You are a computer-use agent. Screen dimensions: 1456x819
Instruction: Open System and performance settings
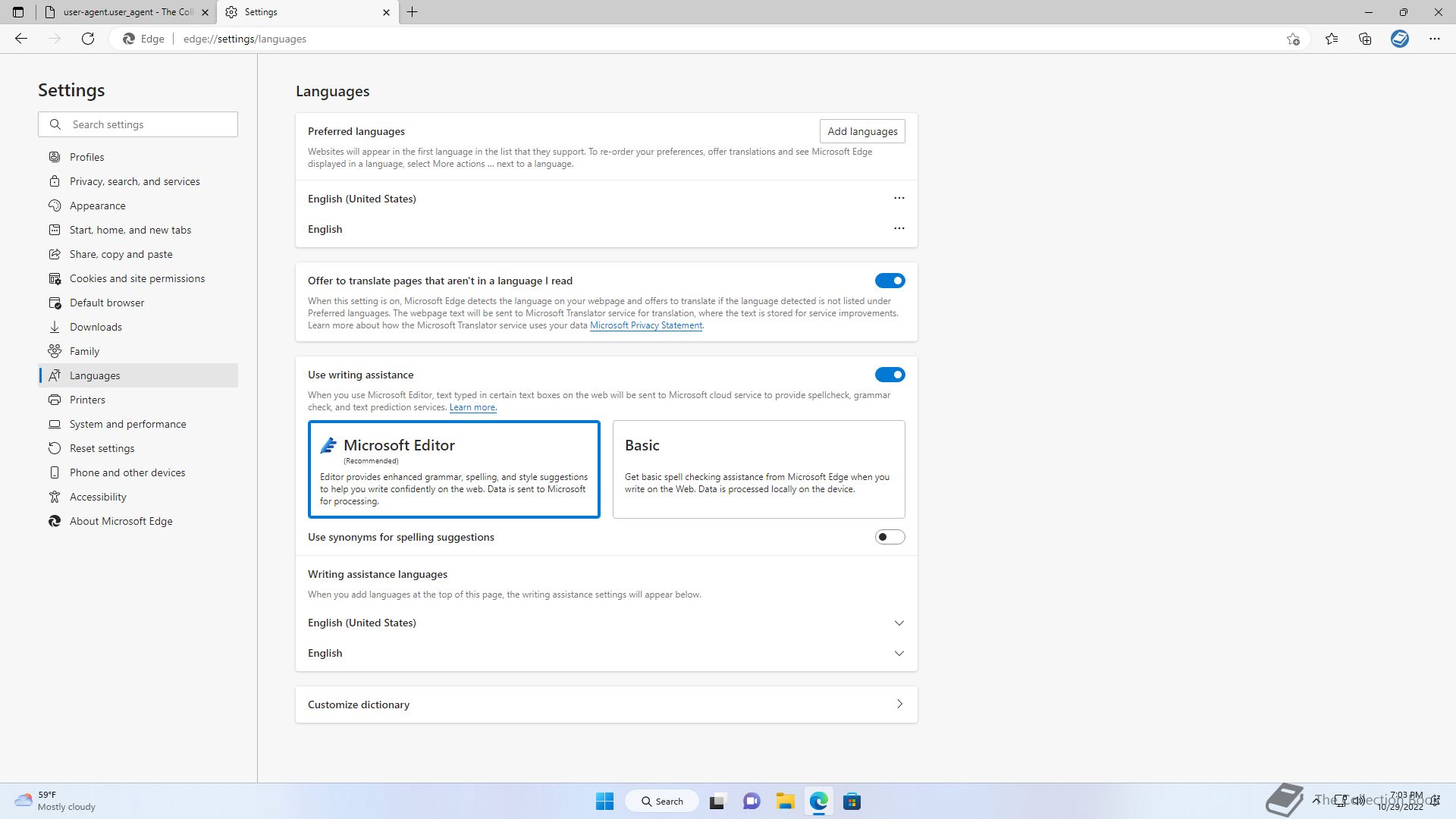coord(138,424)
